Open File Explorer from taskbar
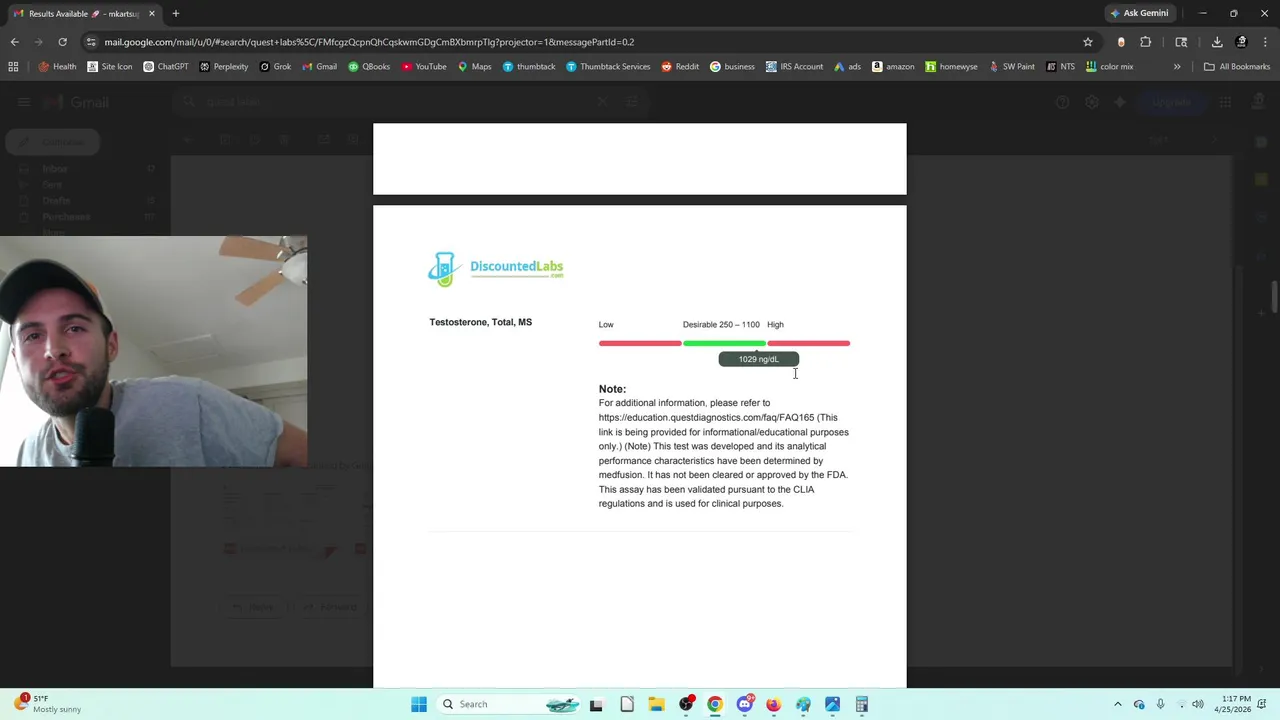Image resolution: width=1280 pixels, height=720 pixels. (656, 704)
